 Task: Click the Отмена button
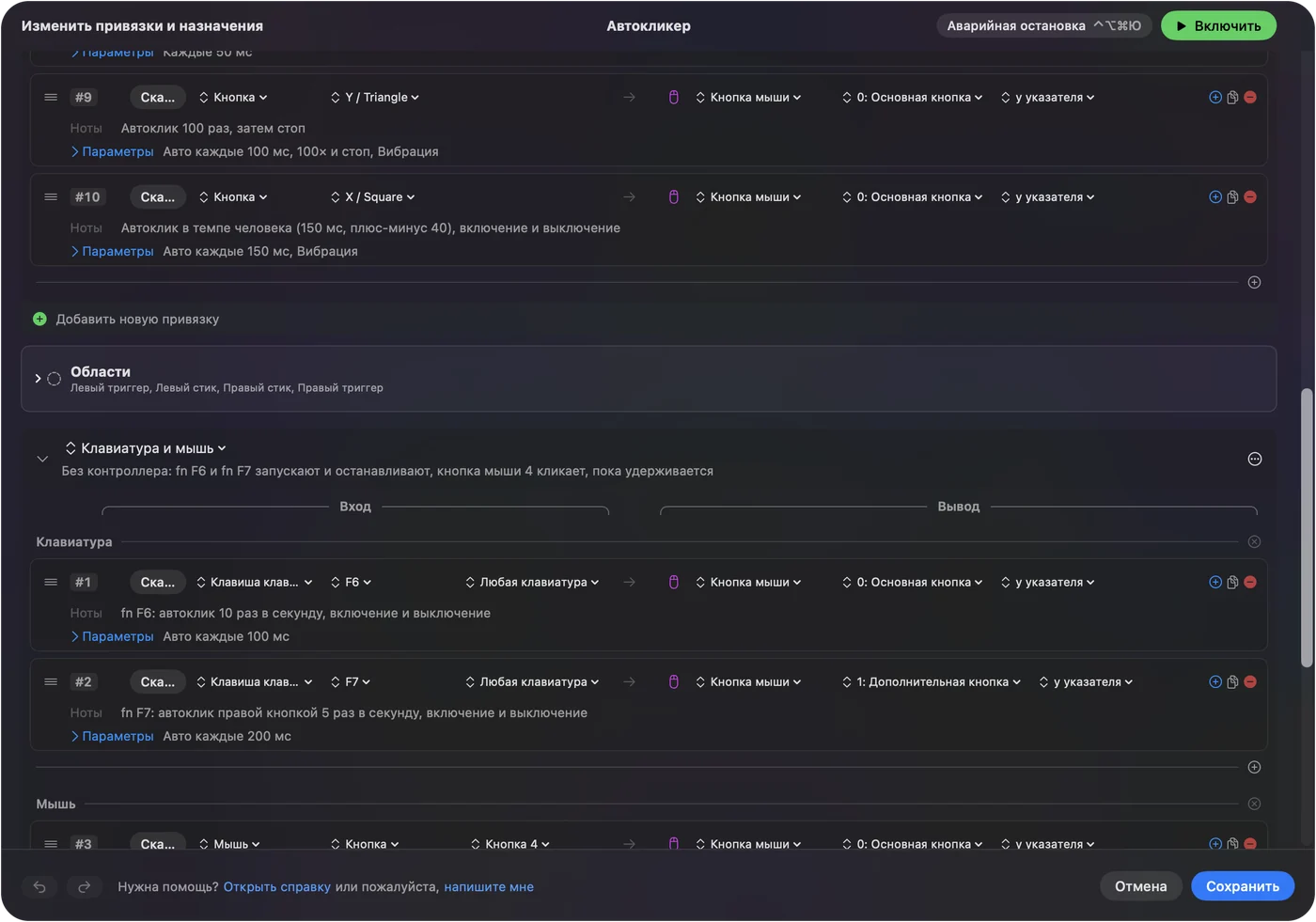coord(1141,887)
